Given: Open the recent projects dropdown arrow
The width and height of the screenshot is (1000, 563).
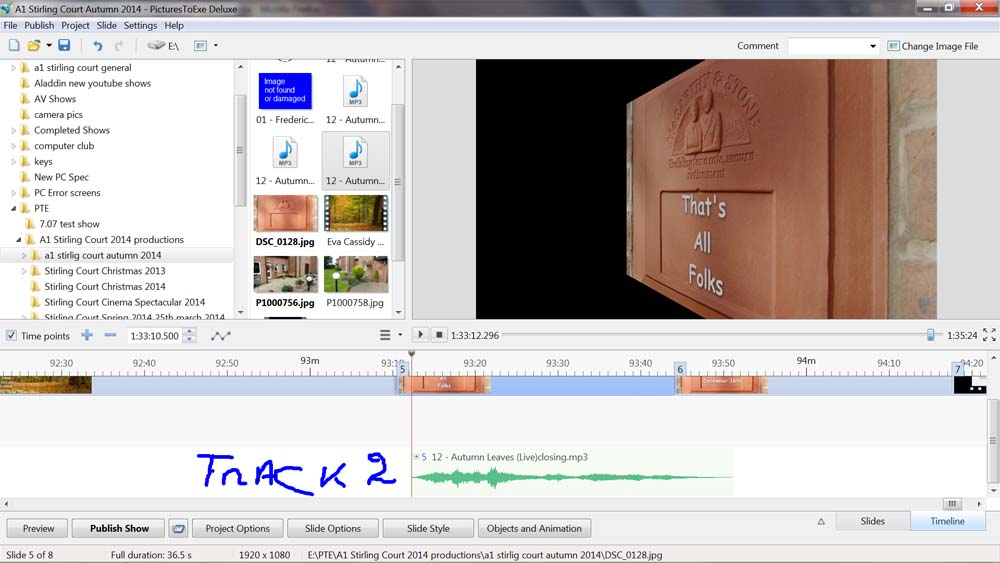Looking at the screenshot, I should coord(48,46).
